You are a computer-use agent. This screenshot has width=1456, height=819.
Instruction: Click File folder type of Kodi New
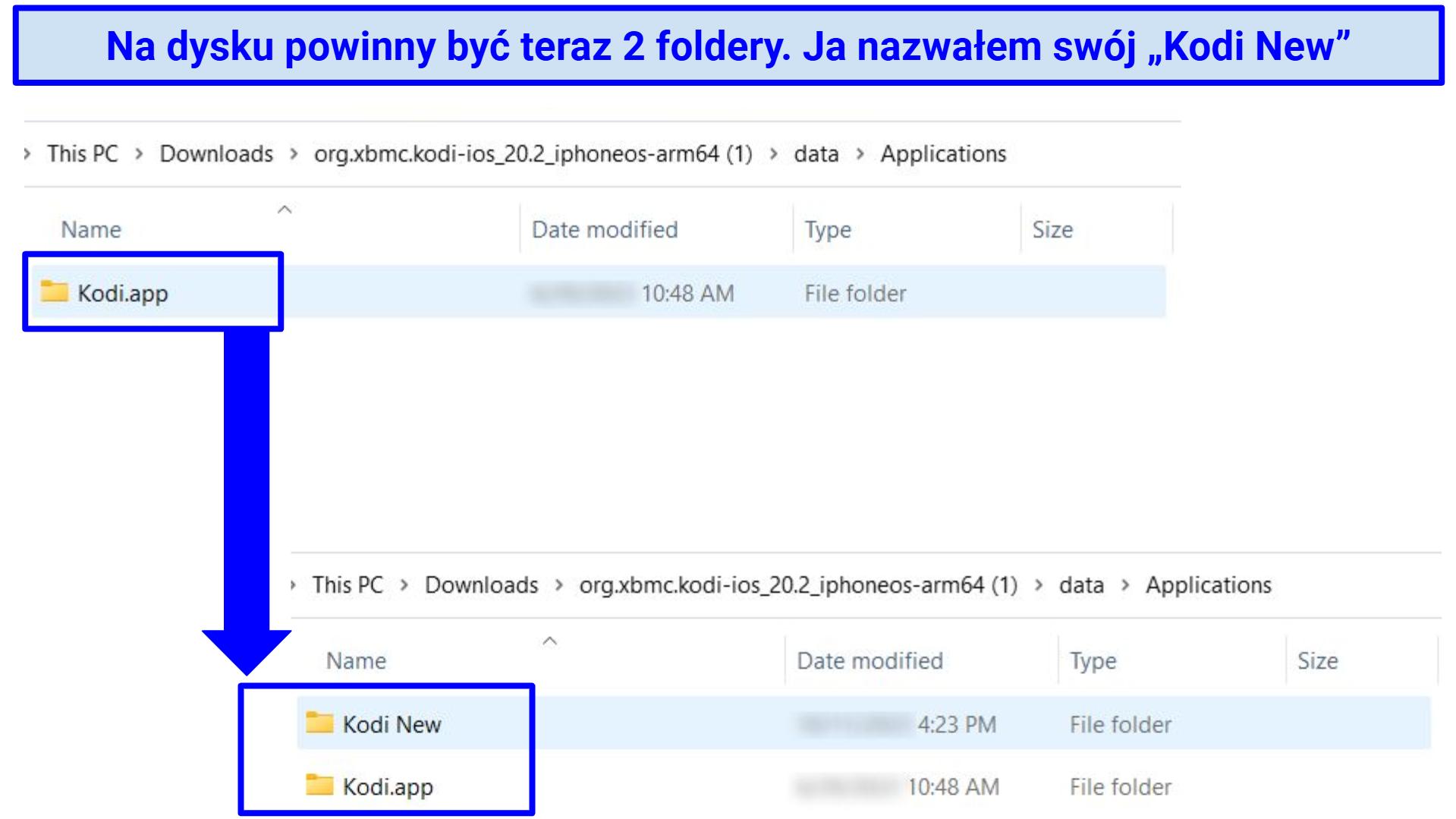tap(1121, 725)
